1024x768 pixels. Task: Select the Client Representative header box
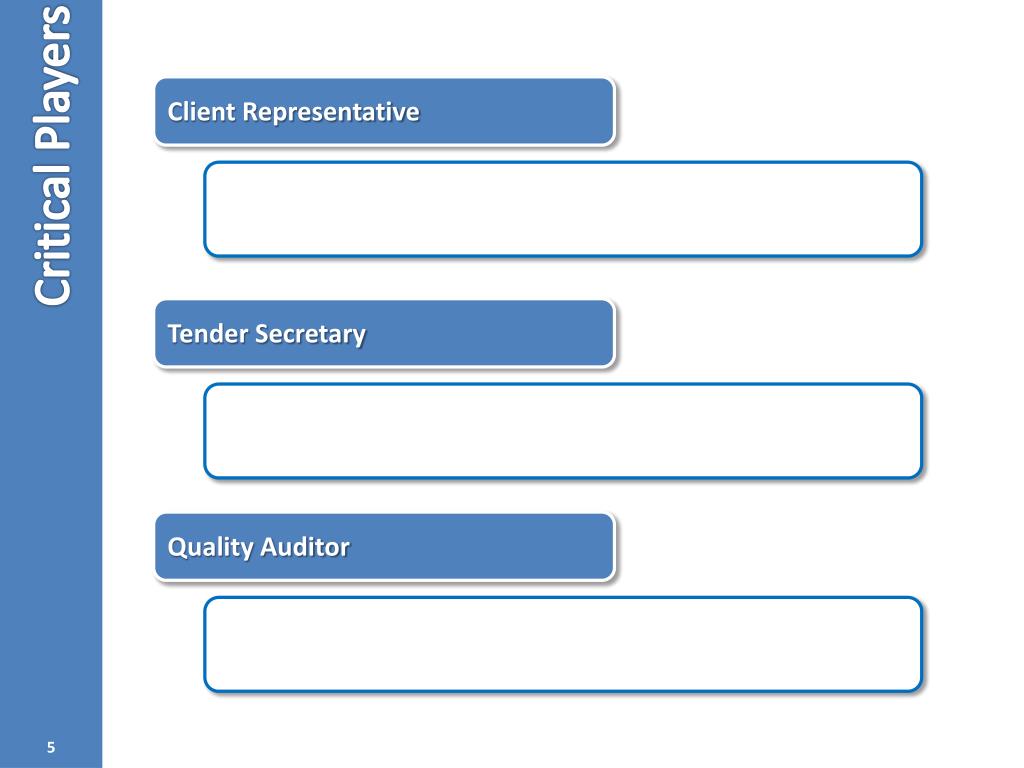point(385,112)
